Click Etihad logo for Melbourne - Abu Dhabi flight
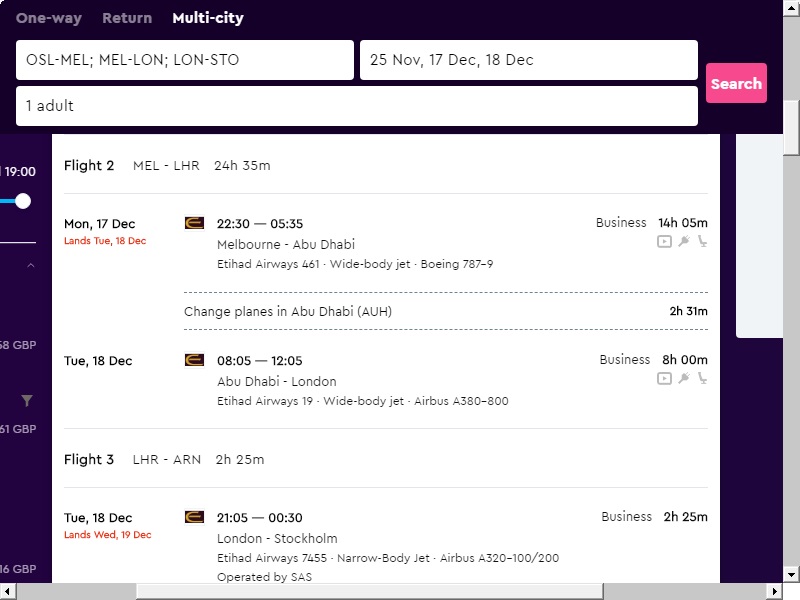This screenshot has width=800, height=600. [x=194, y=223]
